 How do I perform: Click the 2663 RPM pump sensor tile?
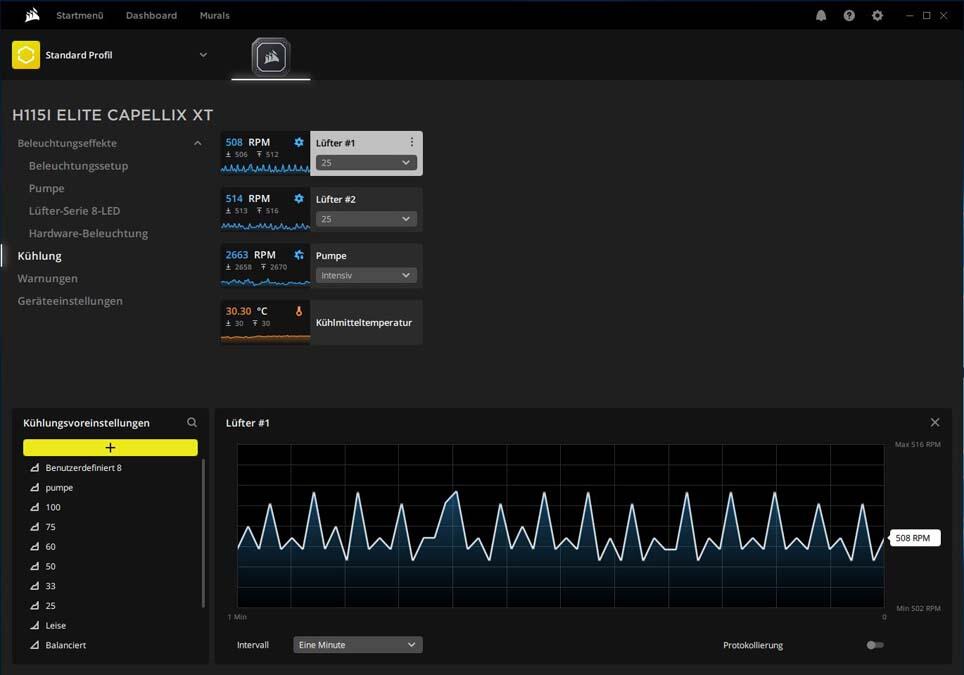pos(265,266)
